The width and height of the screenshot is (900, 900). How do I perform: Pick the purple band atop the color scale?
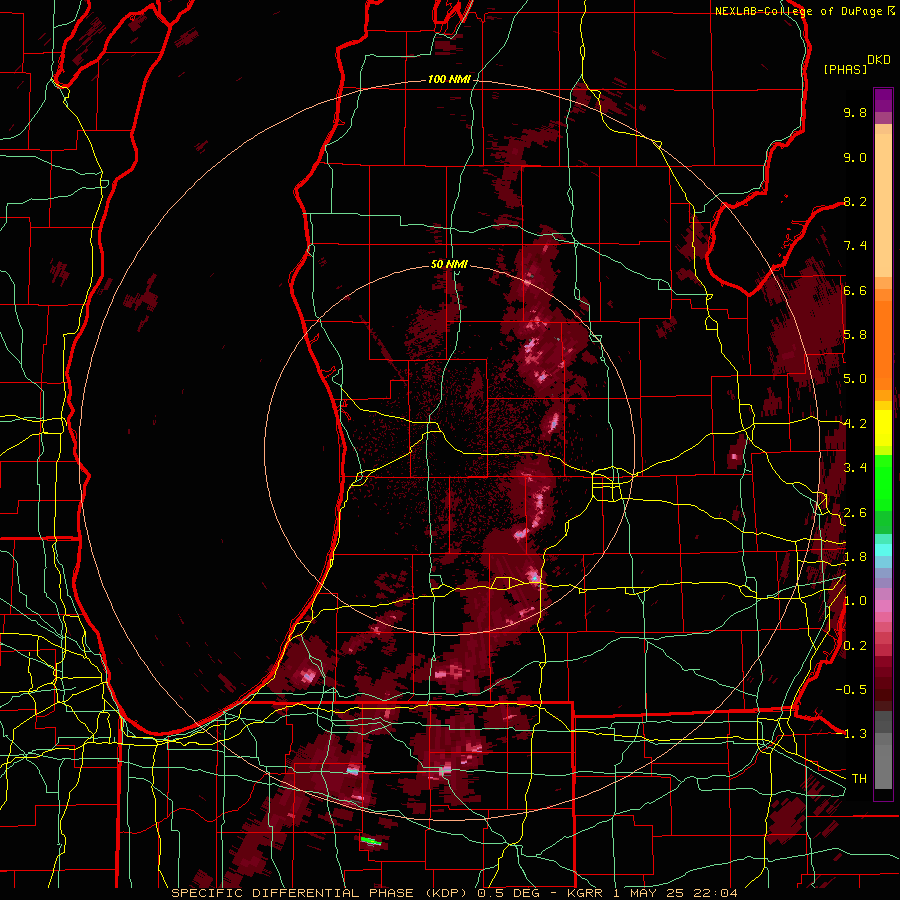click(x=883, y=100)
